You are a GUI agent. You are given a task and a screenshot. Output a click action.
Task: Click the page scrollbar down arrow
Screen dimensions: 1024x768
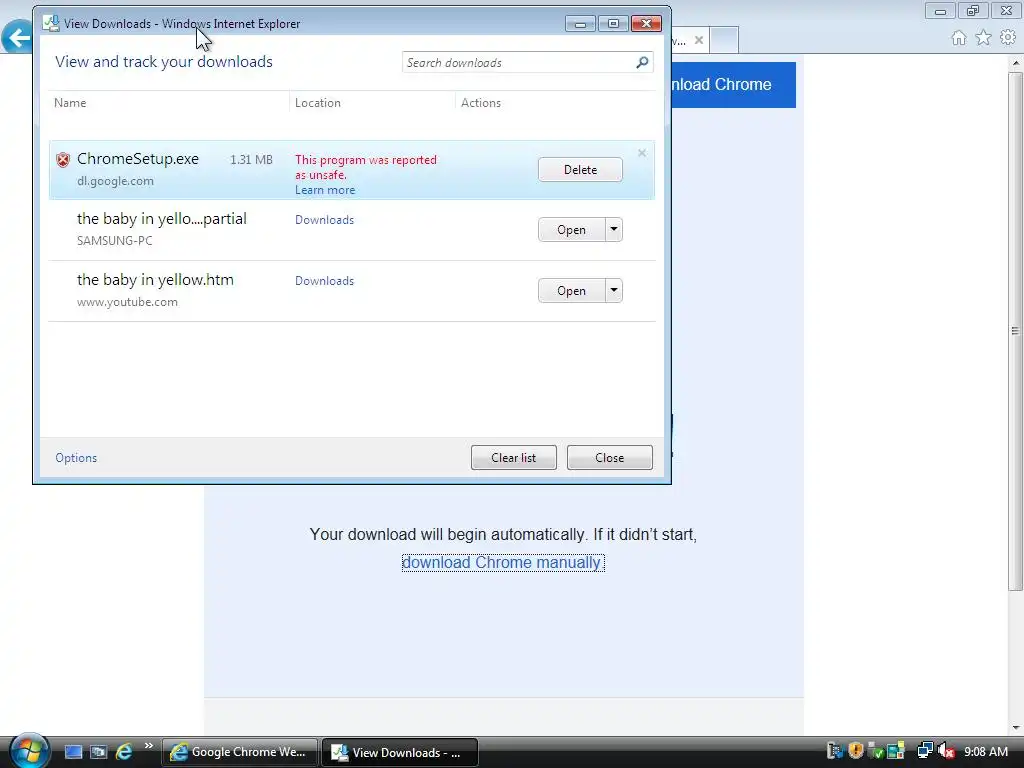pyautogui.click(x=1016, y=727)
